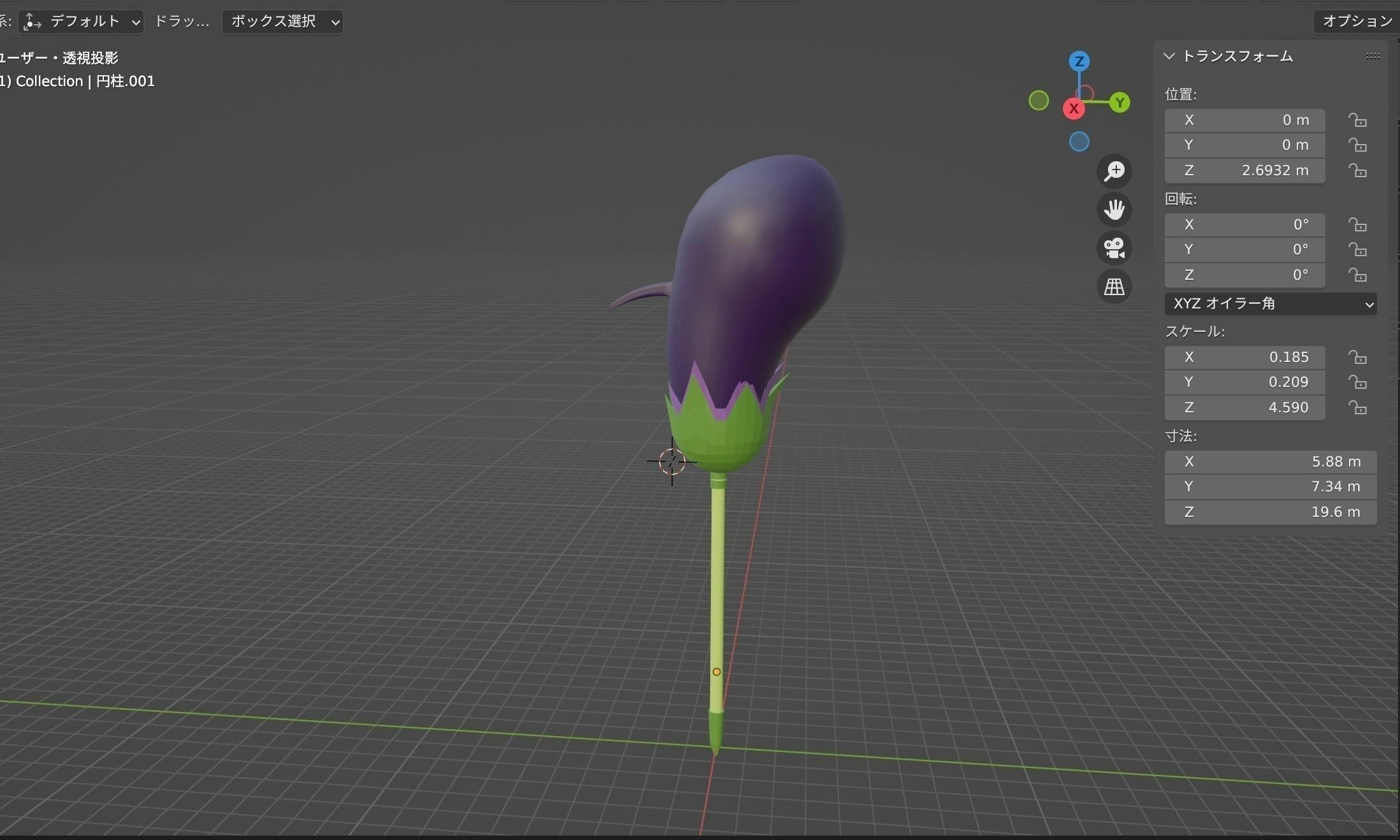The image size is (1400, 840).
Task: Switch perspective/orthographic grid icon
Action: click(x=1114, y=287)
